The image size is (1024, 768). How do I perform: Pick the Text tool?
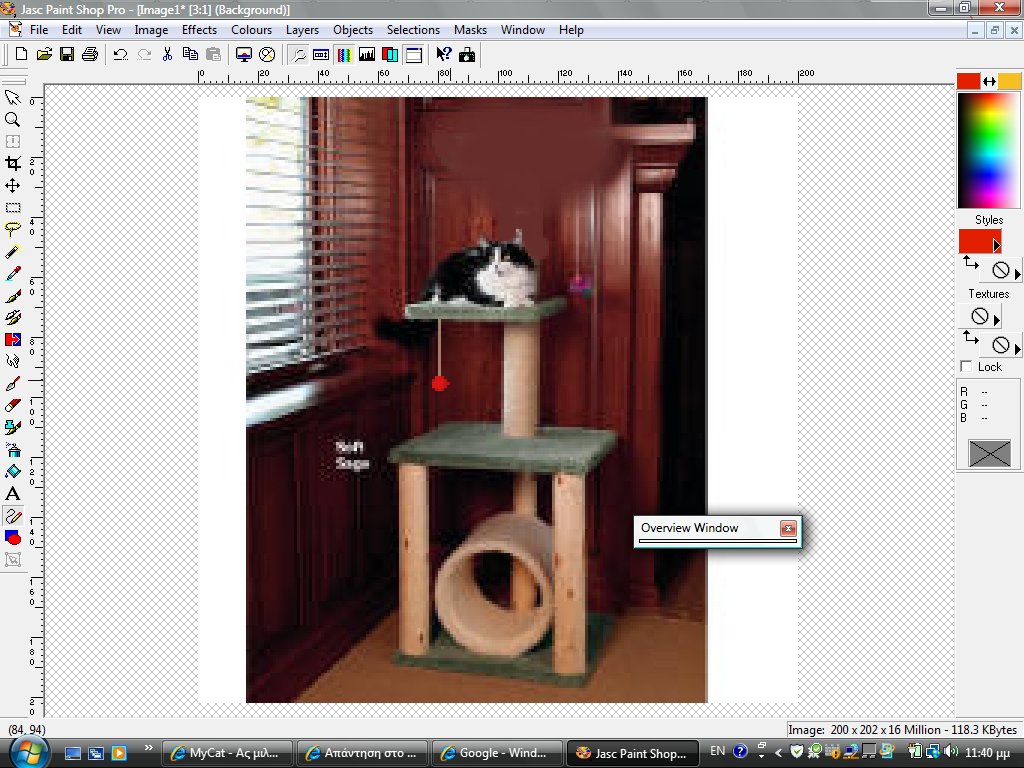[x=13, y=494]
